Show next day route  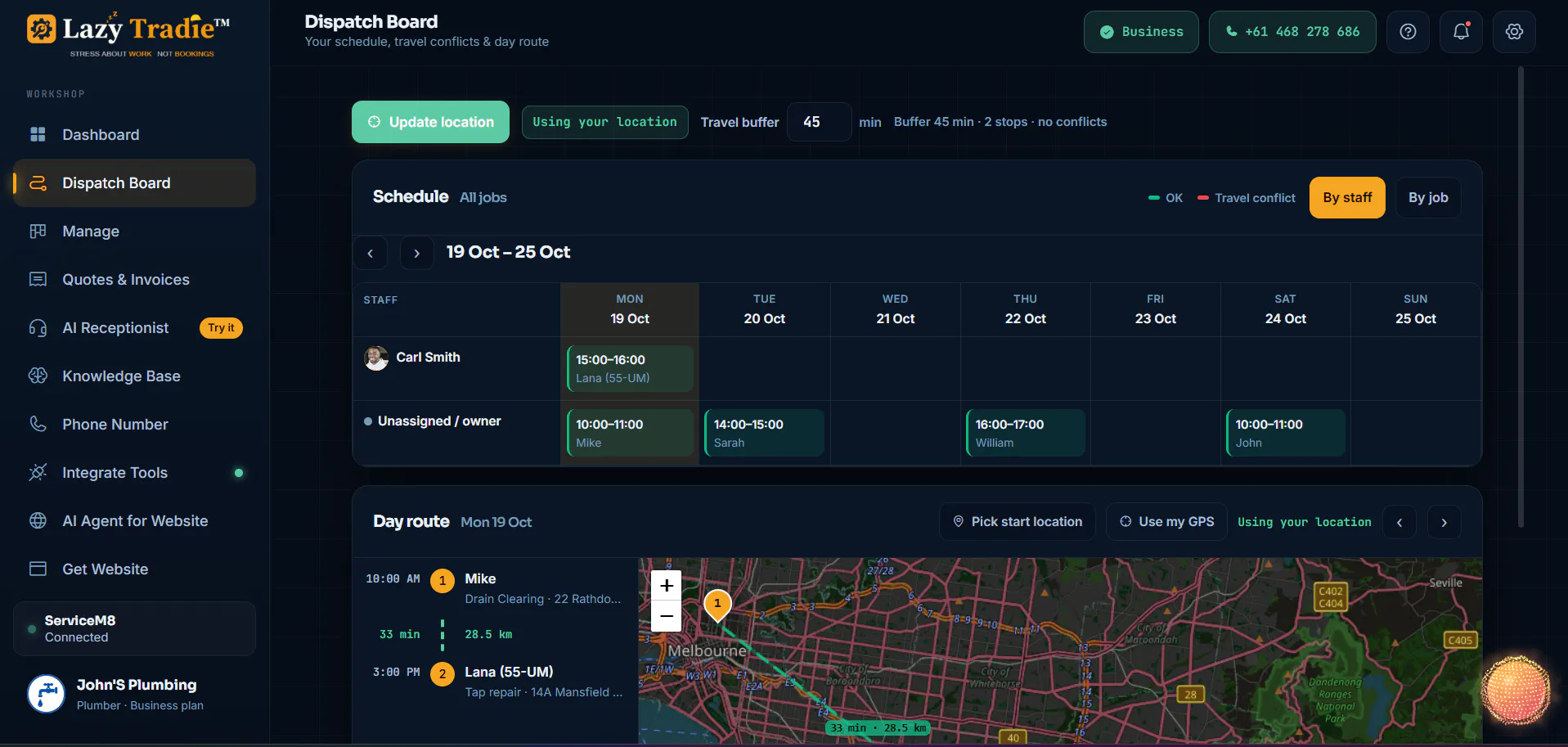1444,522
